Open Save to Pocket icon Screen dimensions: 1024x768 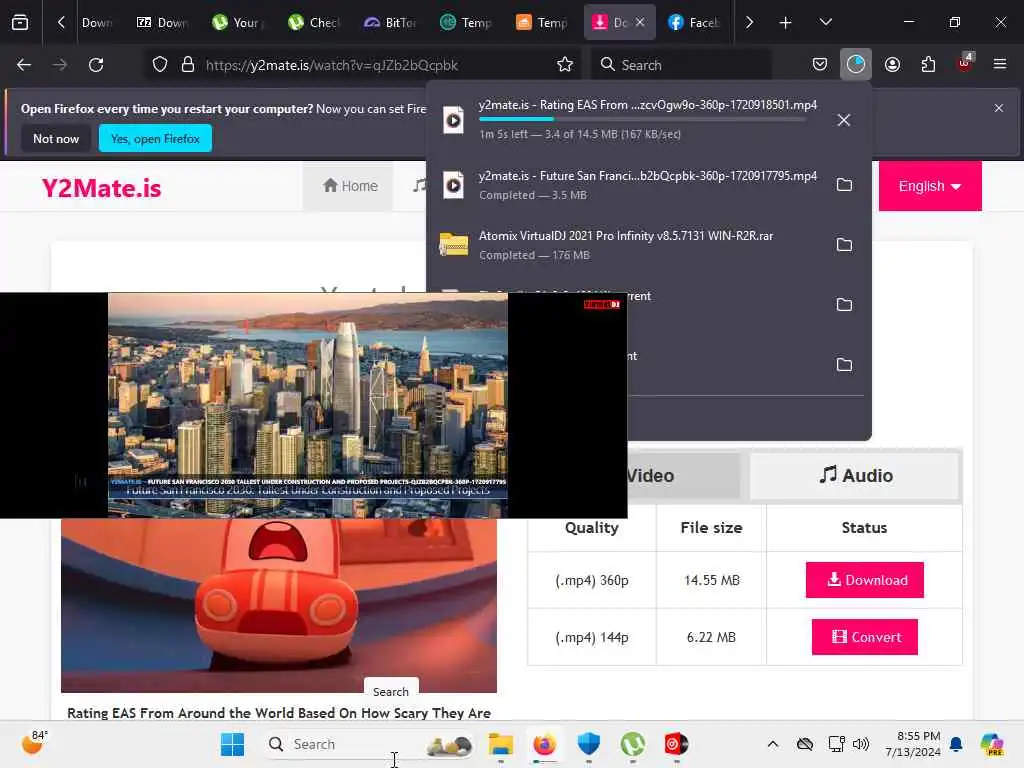coord(820,65)
